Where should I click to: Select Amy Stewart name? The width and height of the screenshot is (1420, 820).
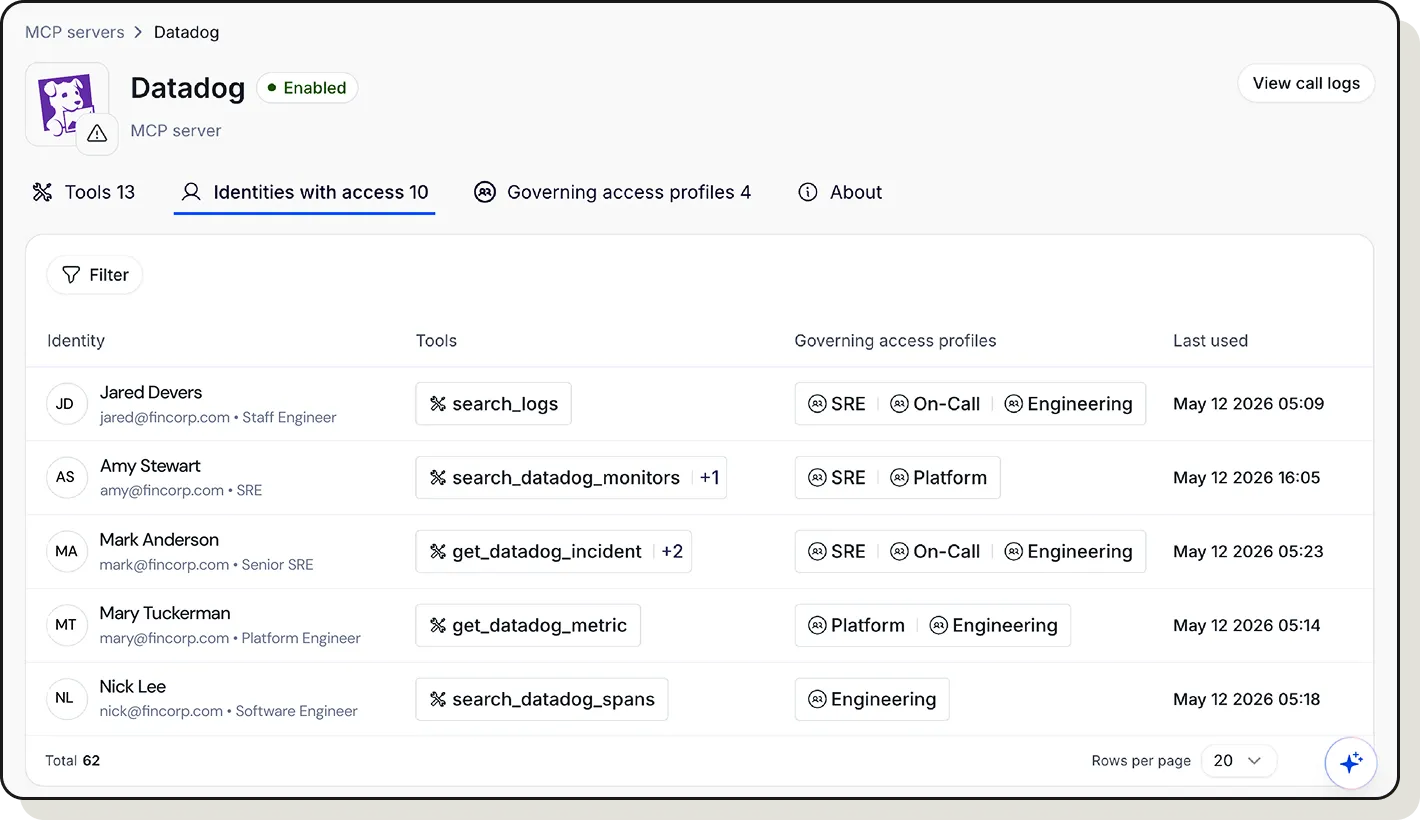(x=150, y=466)
